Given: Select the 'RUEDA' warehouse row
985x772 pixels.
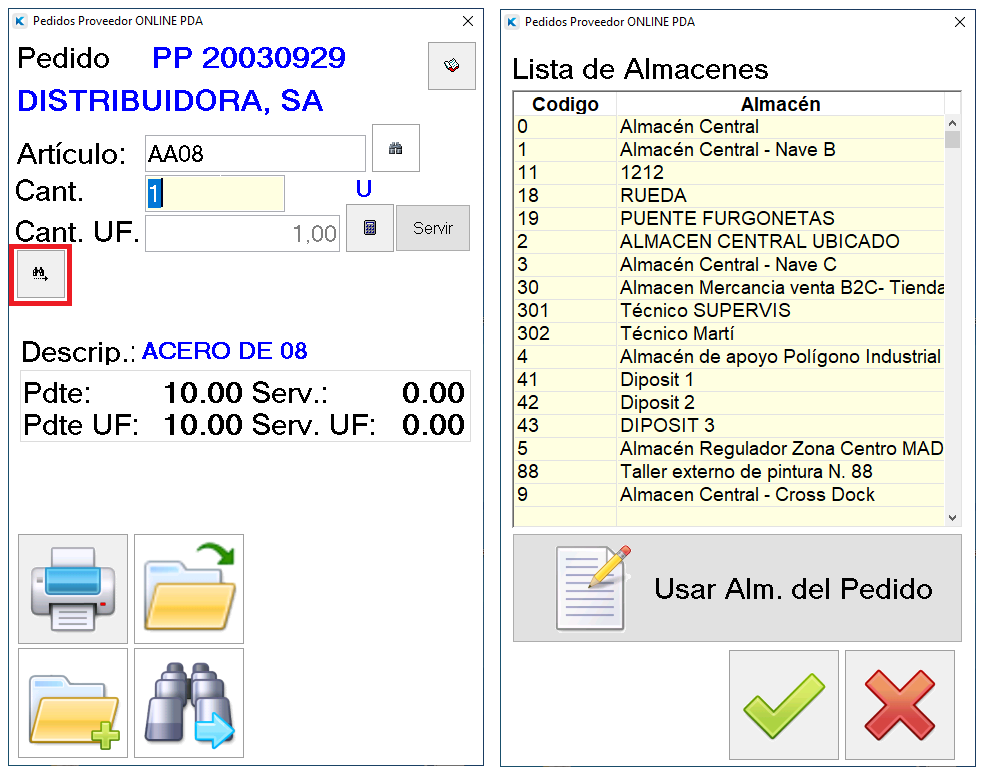Looking at the screenshot, I should [729, 195].
